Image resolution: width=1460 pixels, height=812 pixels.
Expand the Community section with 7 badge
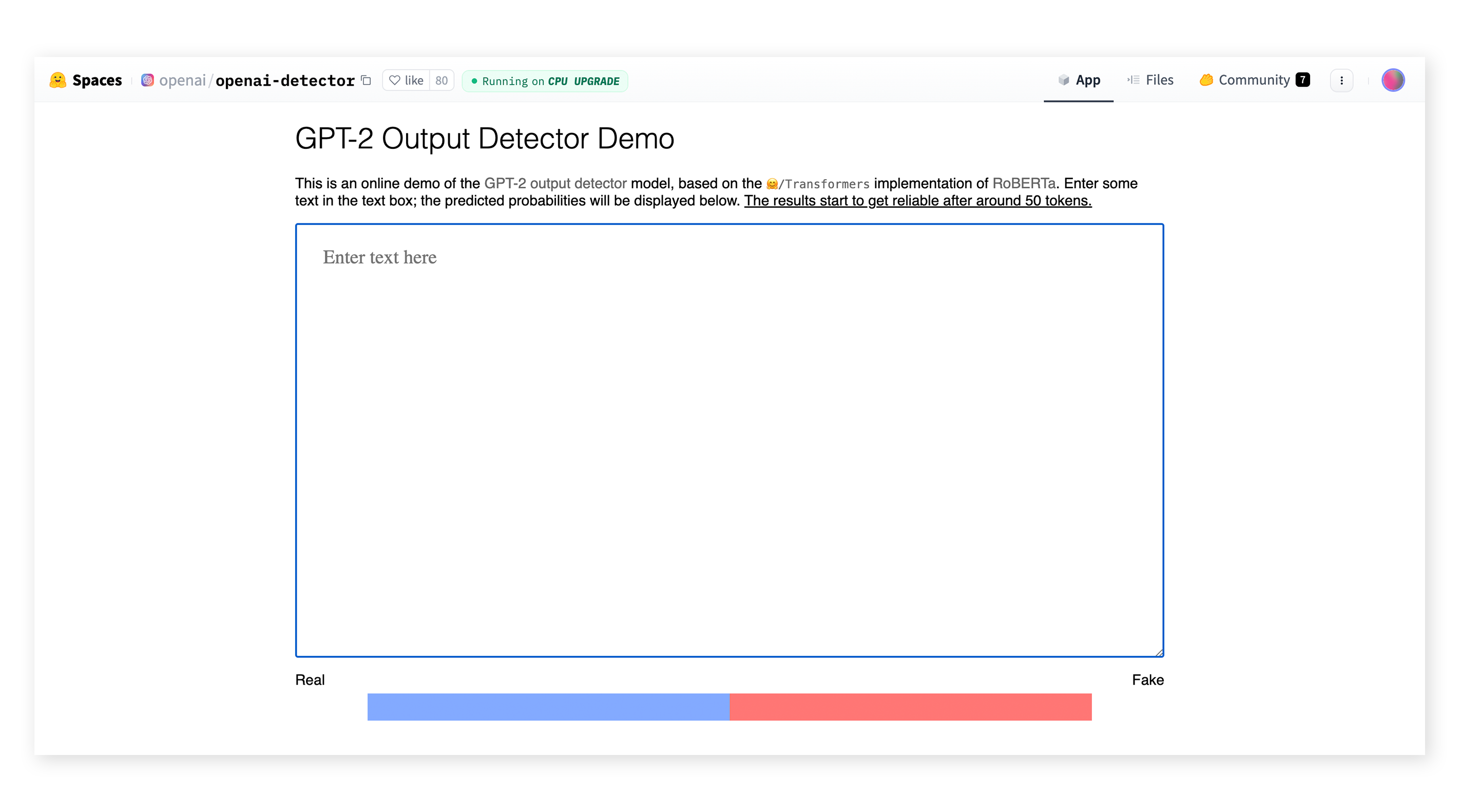[1256, 81]
